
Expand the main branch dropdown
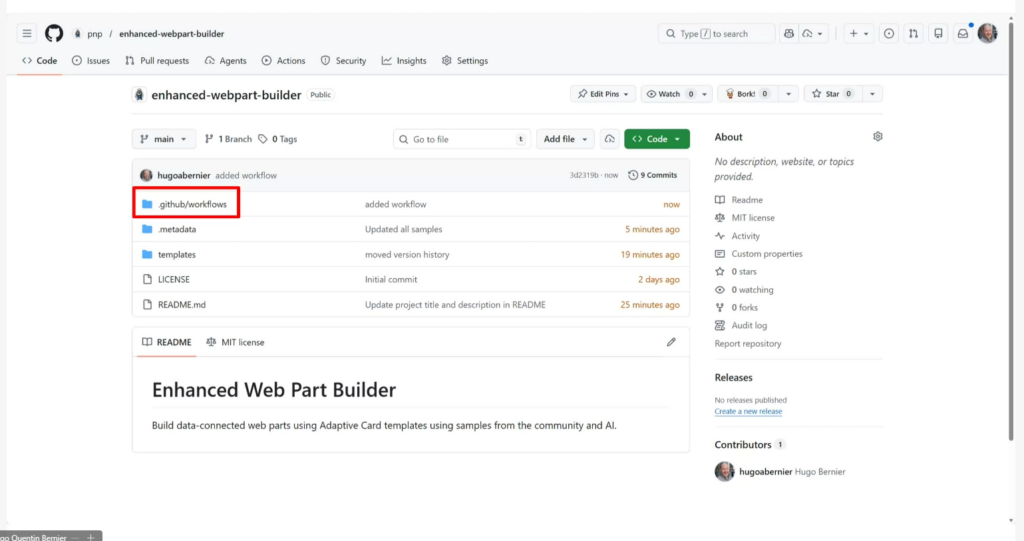[x=163, y=139]
